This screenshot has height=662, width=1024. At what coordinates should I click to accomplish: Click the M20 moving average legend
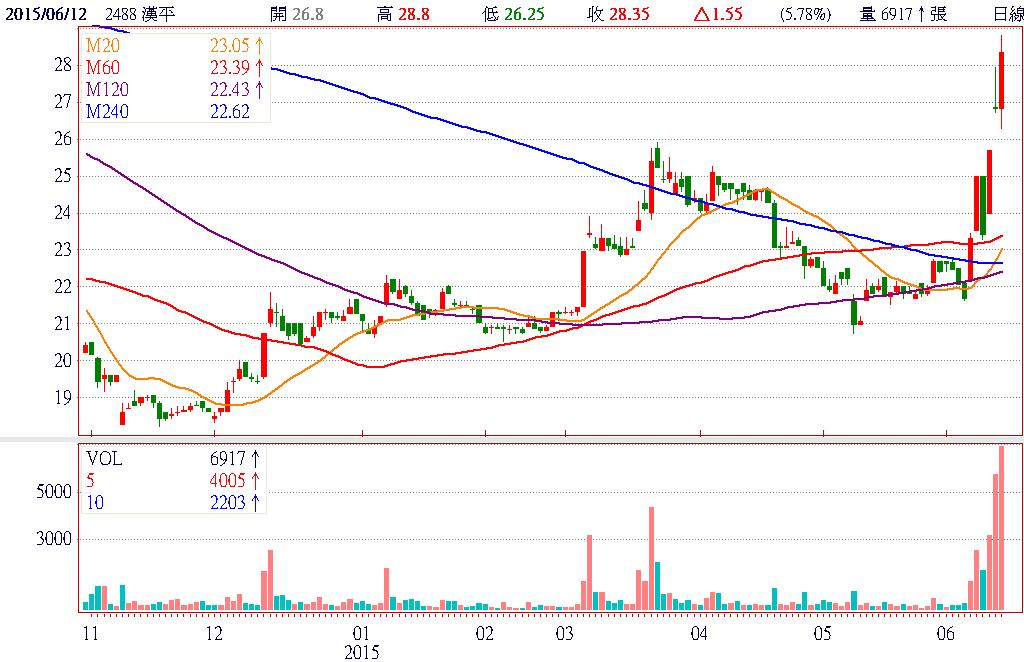click(x=173, y=45)
